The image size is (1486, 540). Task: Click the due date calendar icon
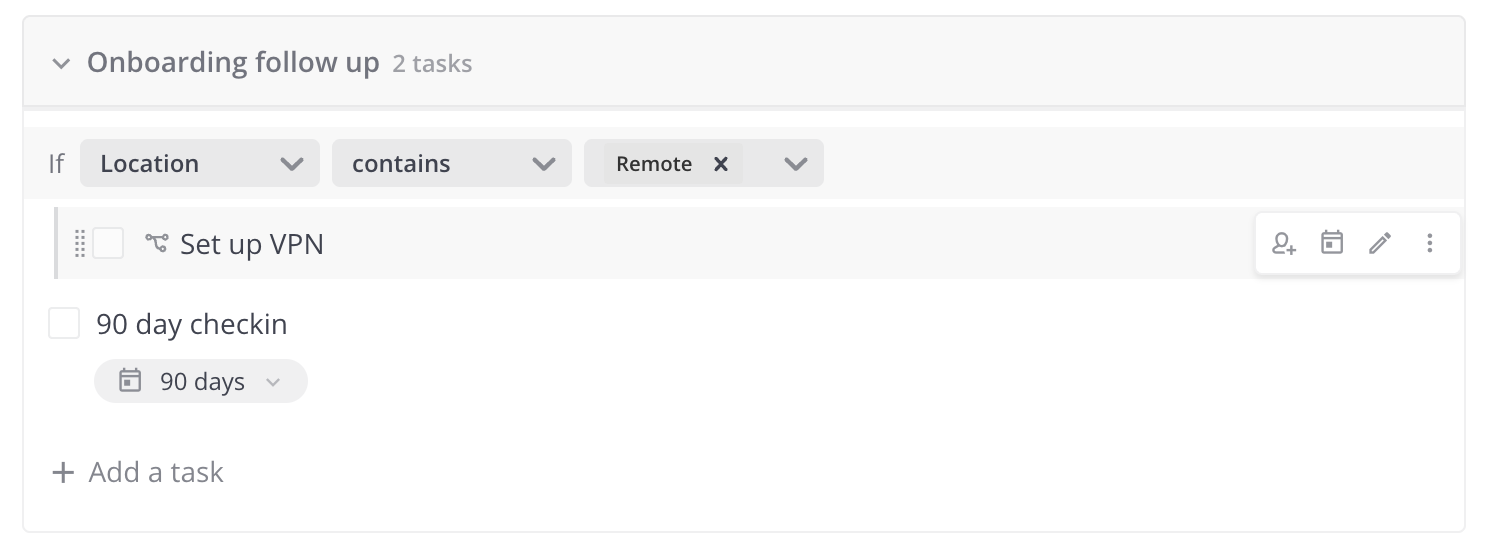1332,242
